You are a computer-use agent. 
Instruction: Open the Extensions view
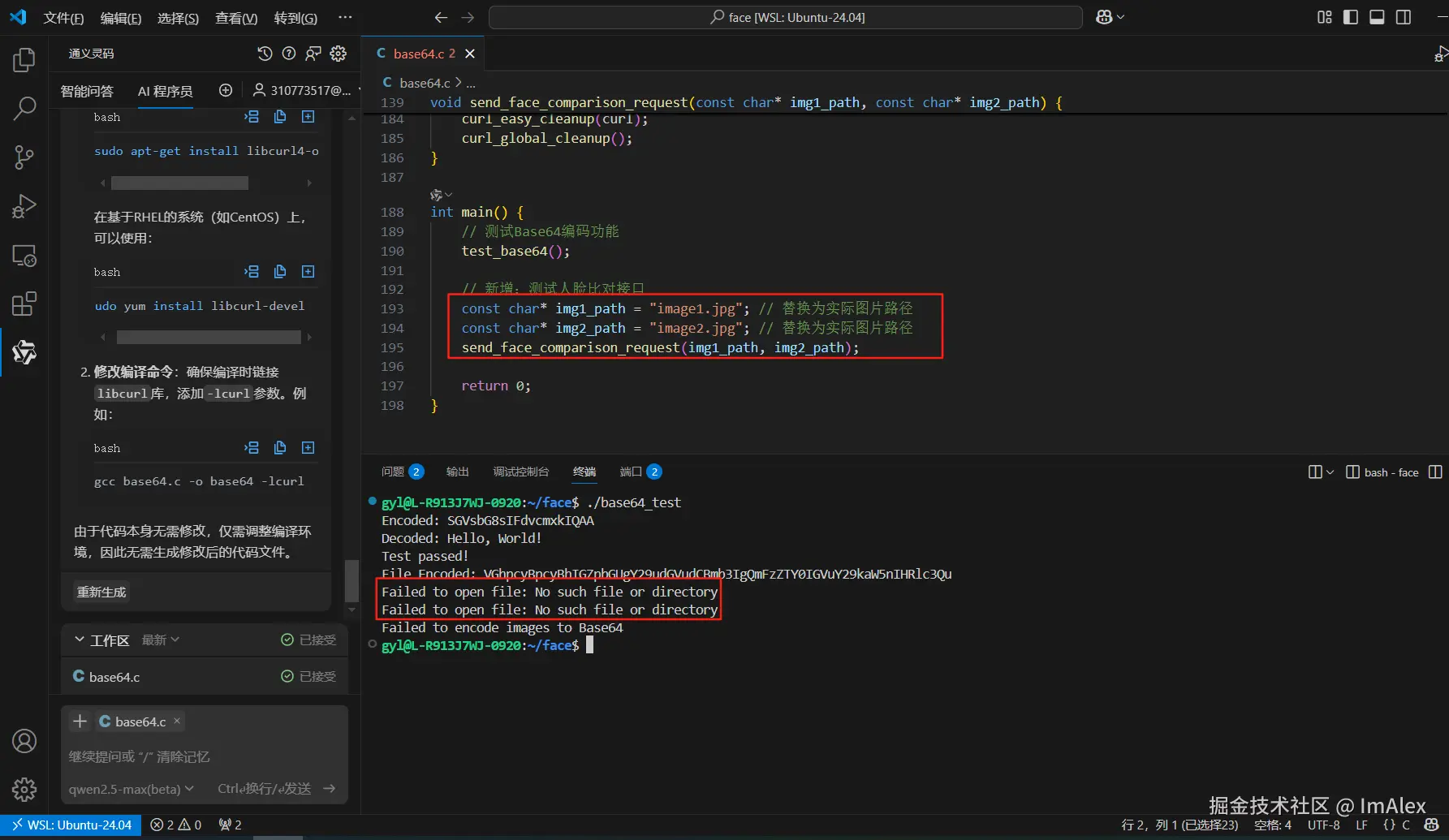24,304
